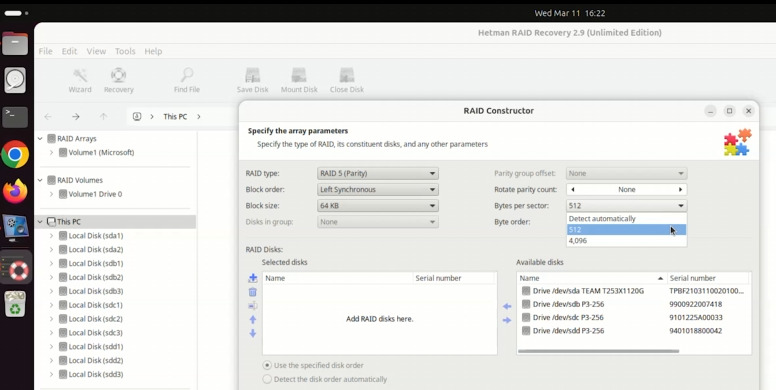Launch Google Chrome from the dock
The image size is (776, 390).
tap(15, 154)
